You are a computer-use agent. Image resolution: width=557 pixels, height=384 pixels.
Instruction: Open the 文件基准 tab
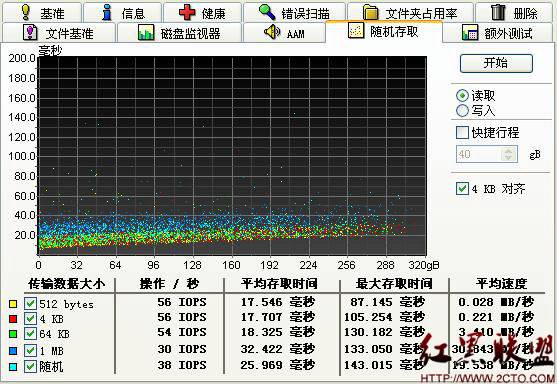pos(59,33)
